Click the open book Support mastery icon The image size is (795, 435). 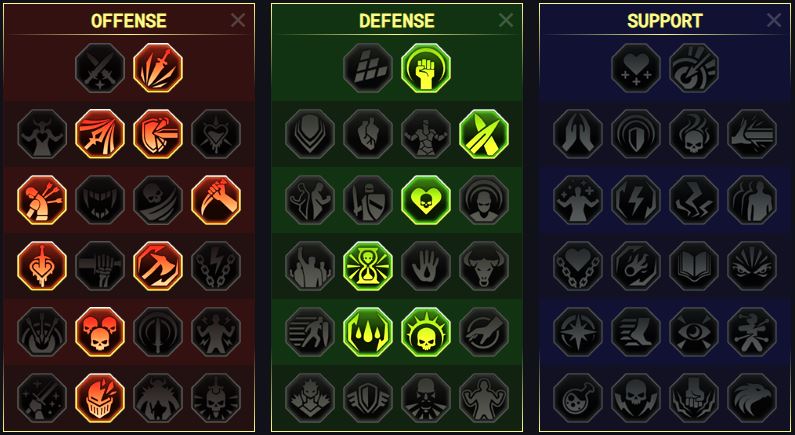coord(694,266)
